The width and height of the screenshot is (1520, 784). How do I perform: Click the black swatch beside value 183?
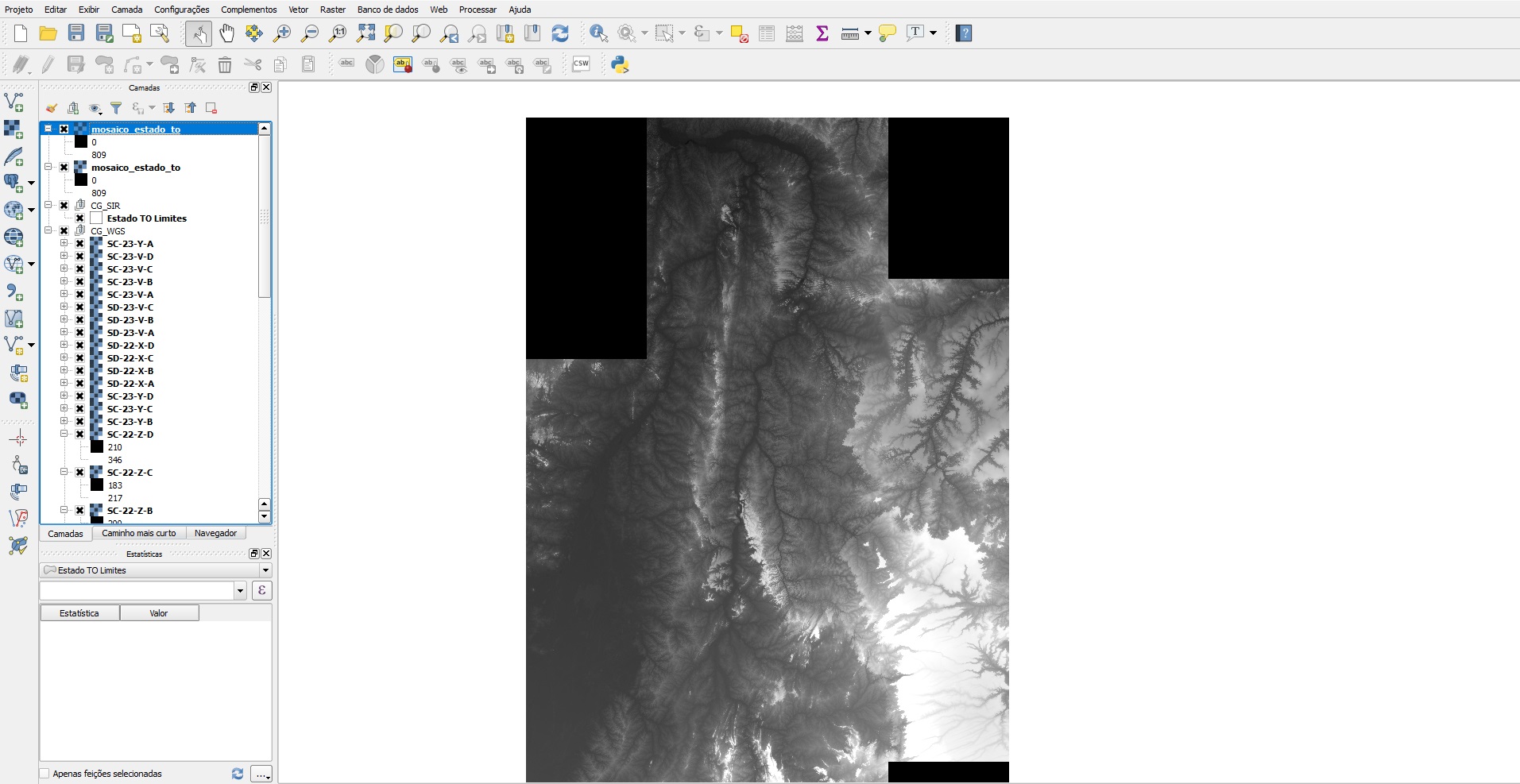(x=97, y=485)
